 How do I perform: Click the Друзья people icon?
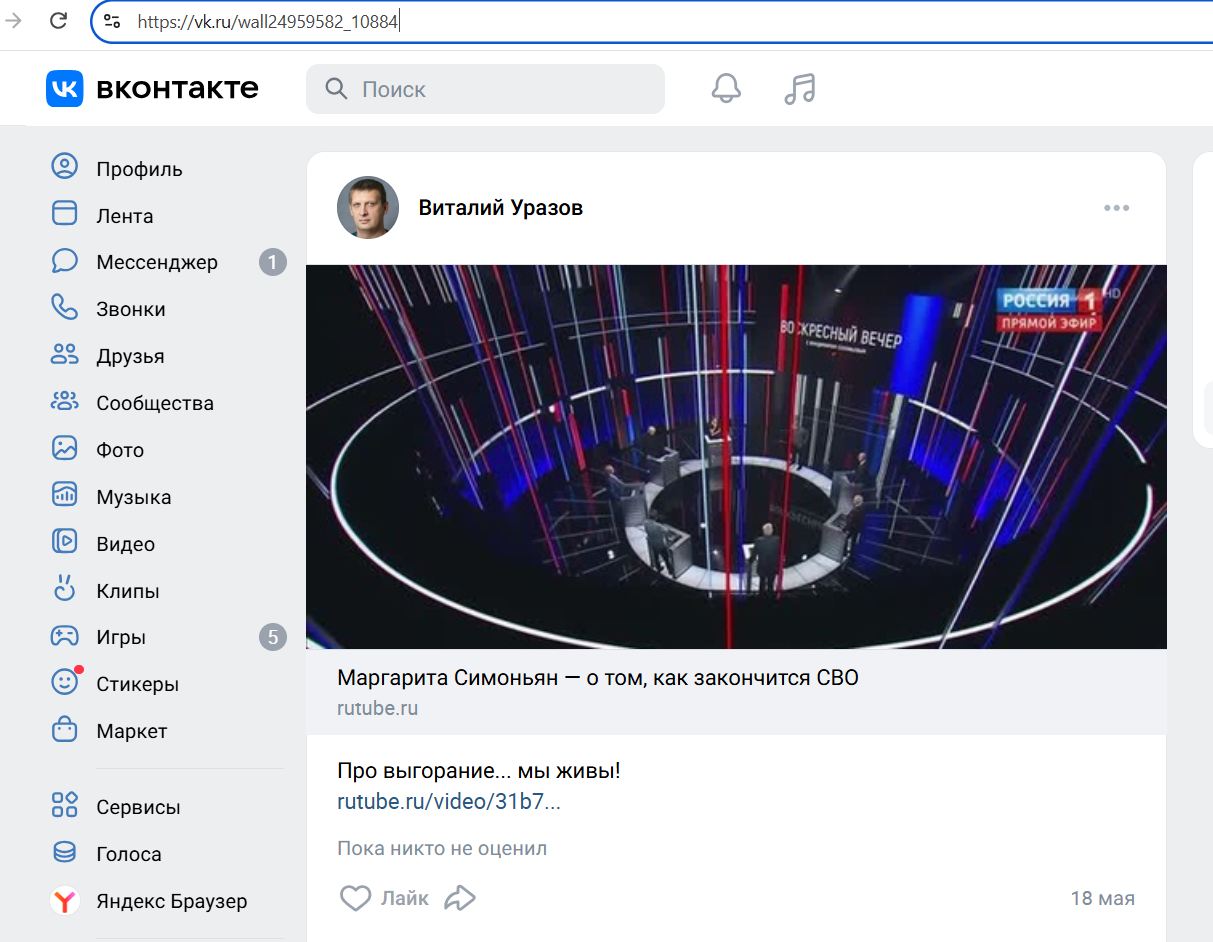[x=64, y=355]
